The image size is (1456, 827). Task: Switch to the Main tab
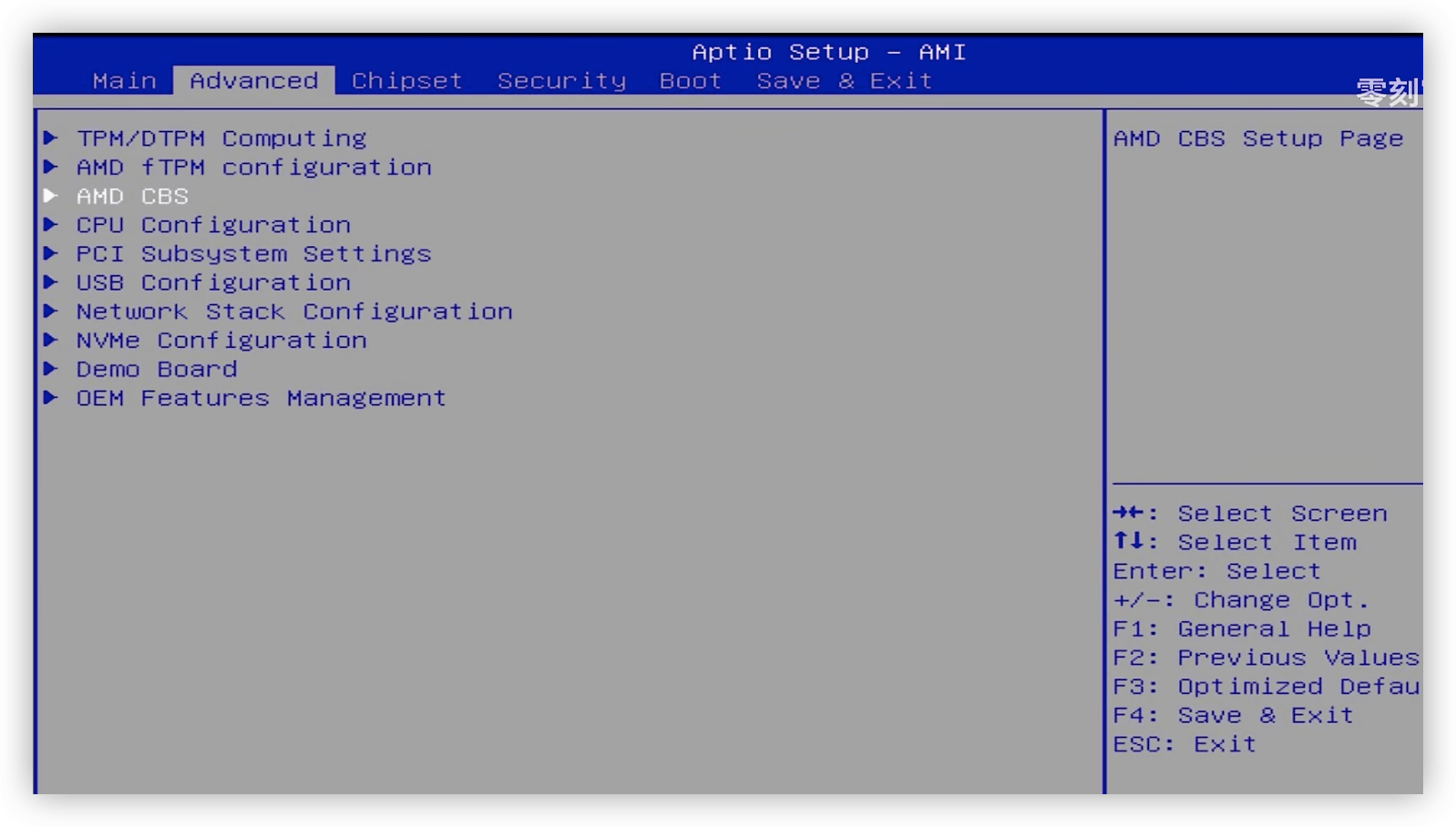pos(125,81)
